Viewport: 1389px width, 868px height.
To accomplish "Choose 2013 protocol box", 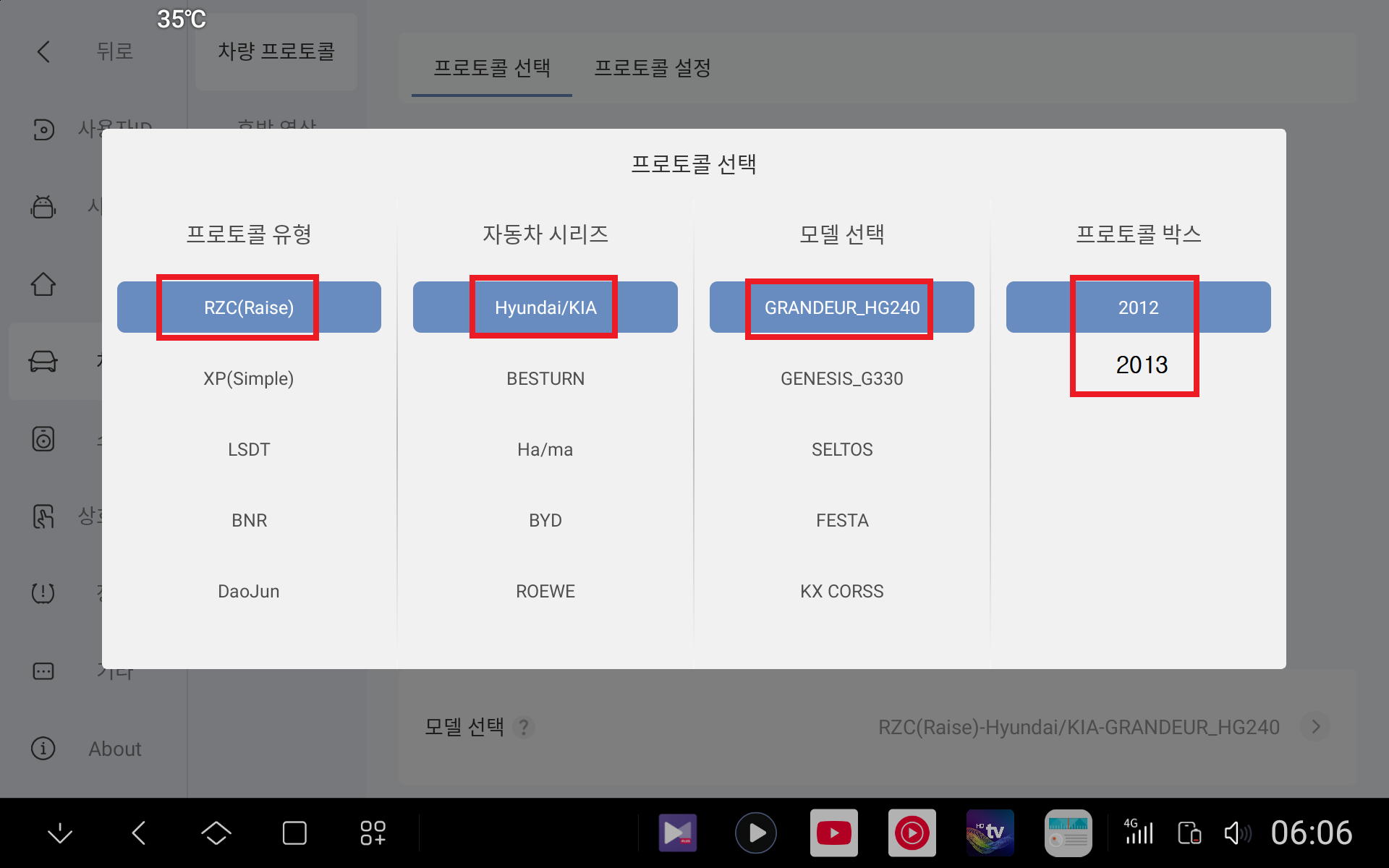I will [1142, 365].
